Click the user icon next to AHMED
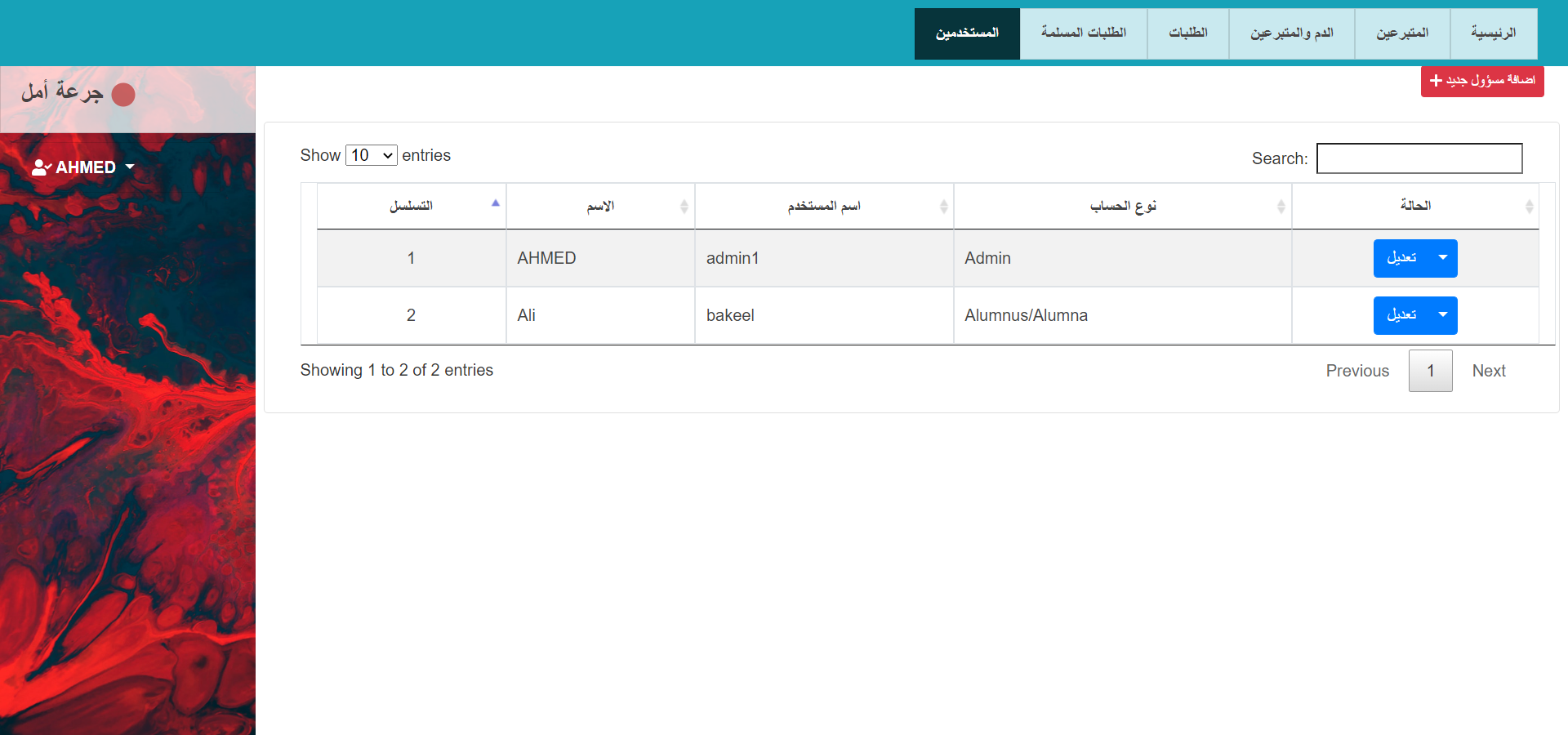This screenshot has width=1568, height=735. point(41,167)
